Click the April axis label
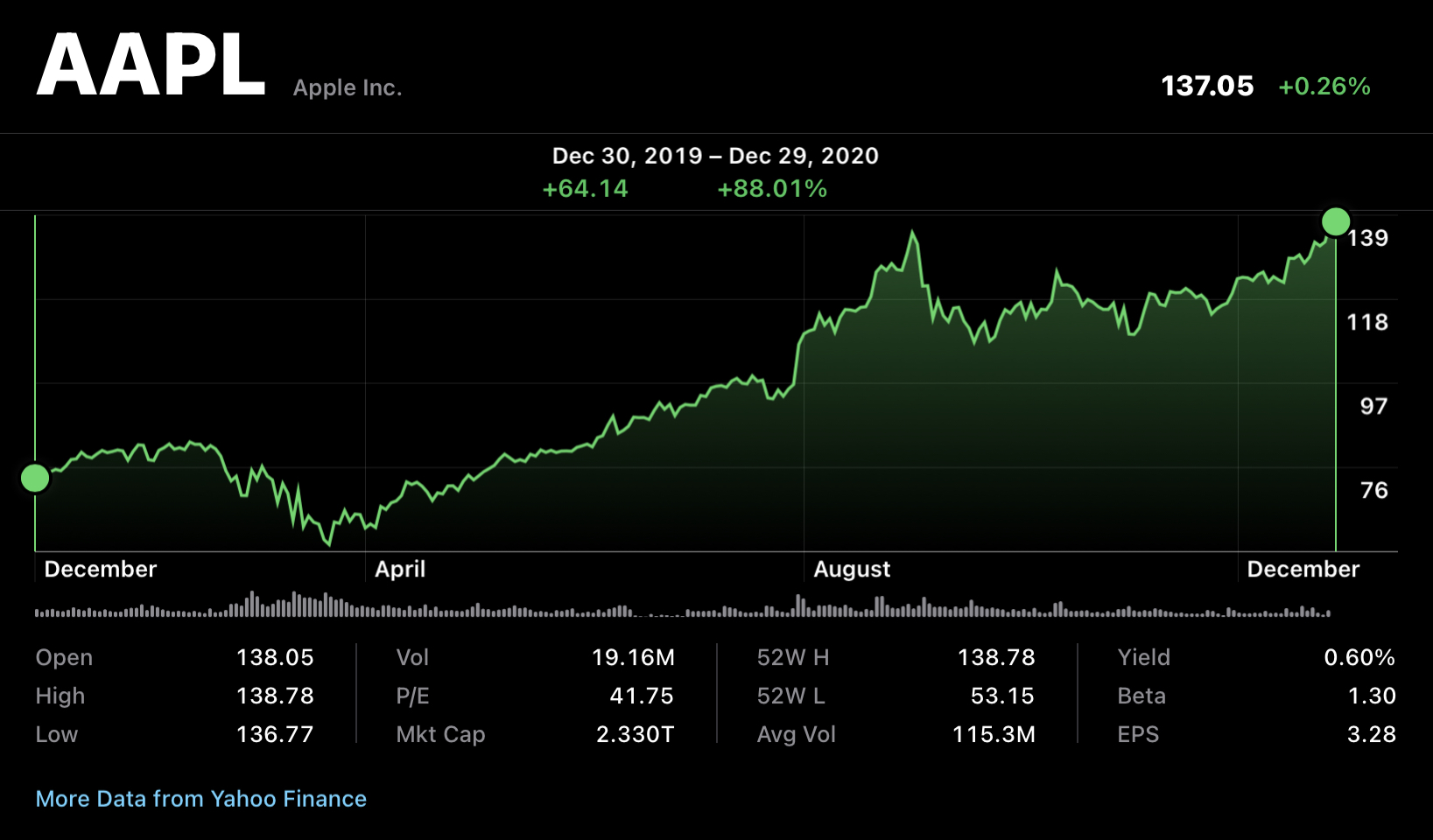This screenshot has height=840, width=1433. (x=400, y=570)
